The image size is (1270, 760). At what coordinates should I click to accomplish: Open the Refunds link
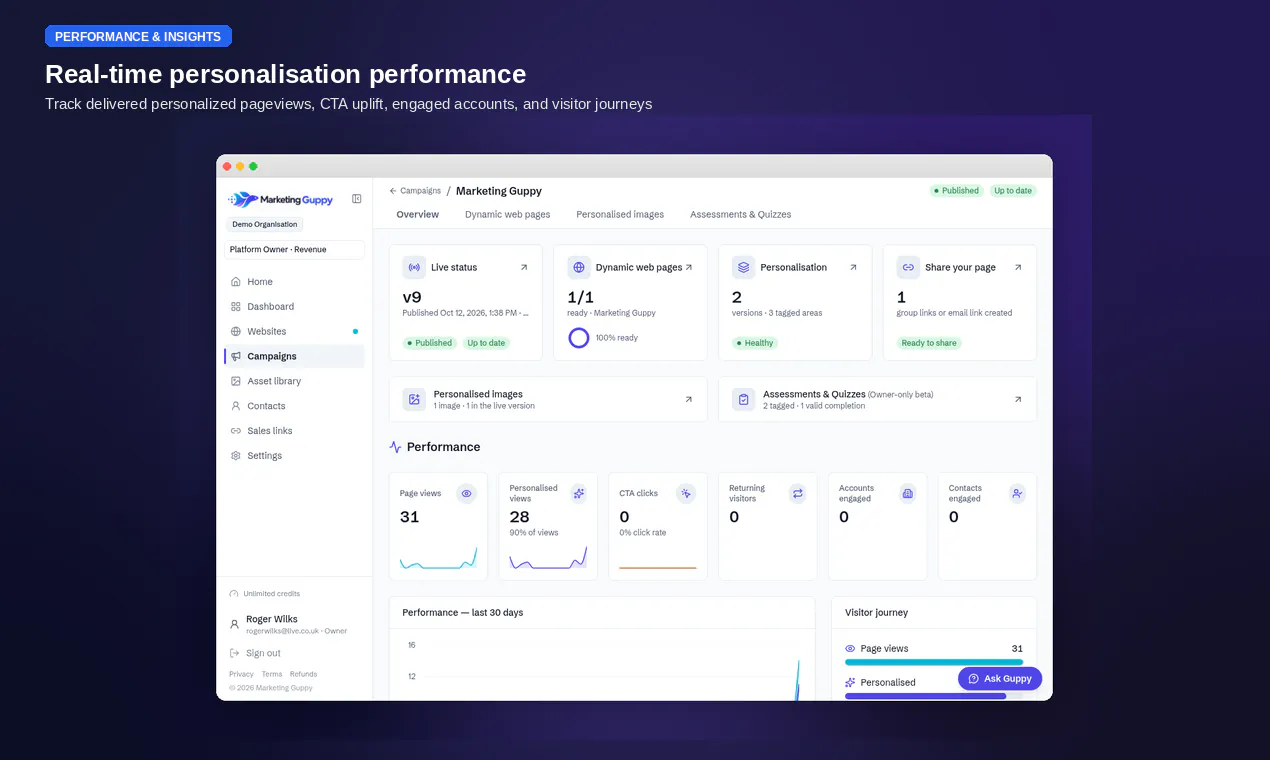303,674
